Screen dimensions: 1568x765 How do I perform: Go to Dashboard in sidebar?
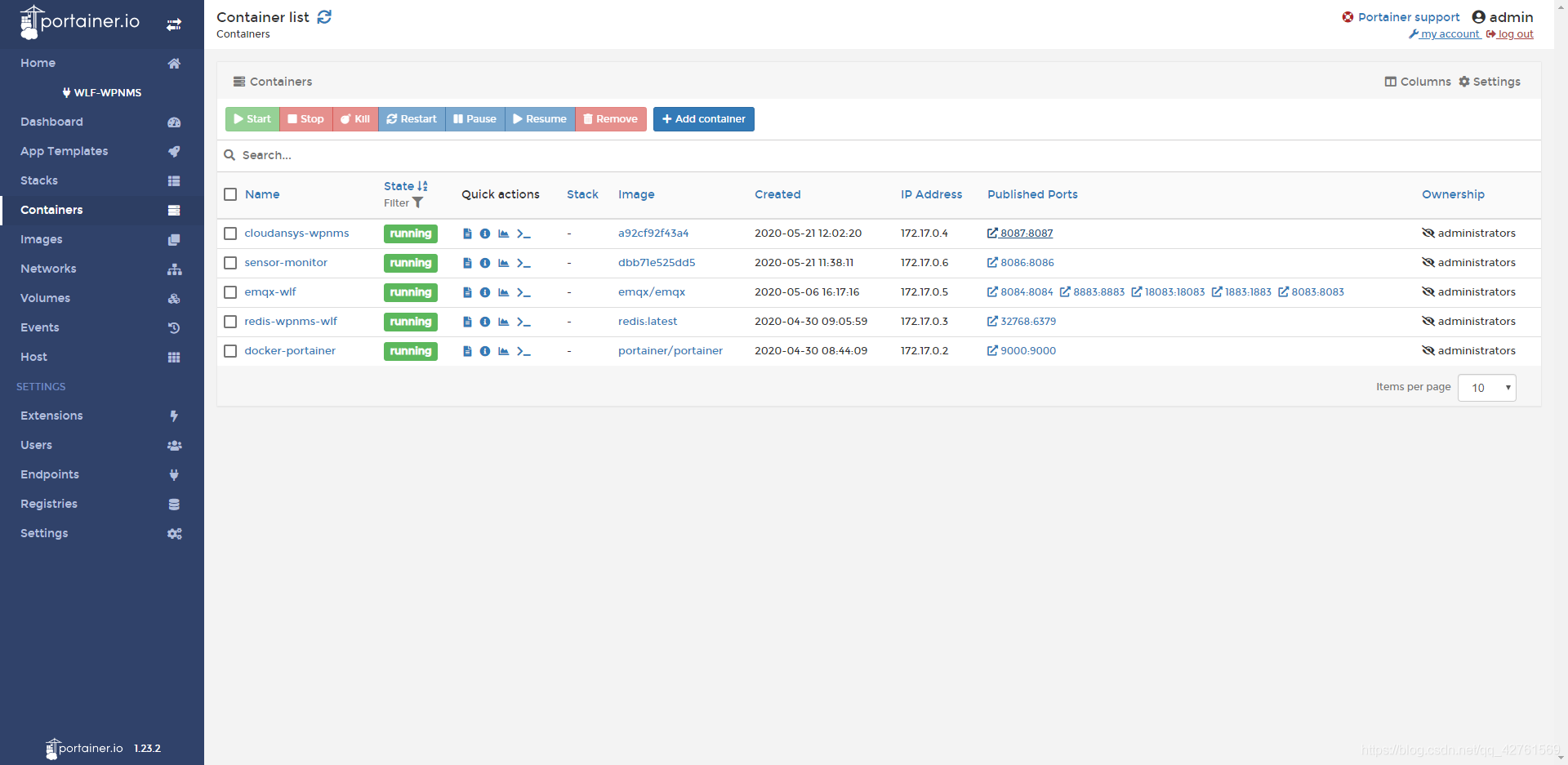(102, 122)
